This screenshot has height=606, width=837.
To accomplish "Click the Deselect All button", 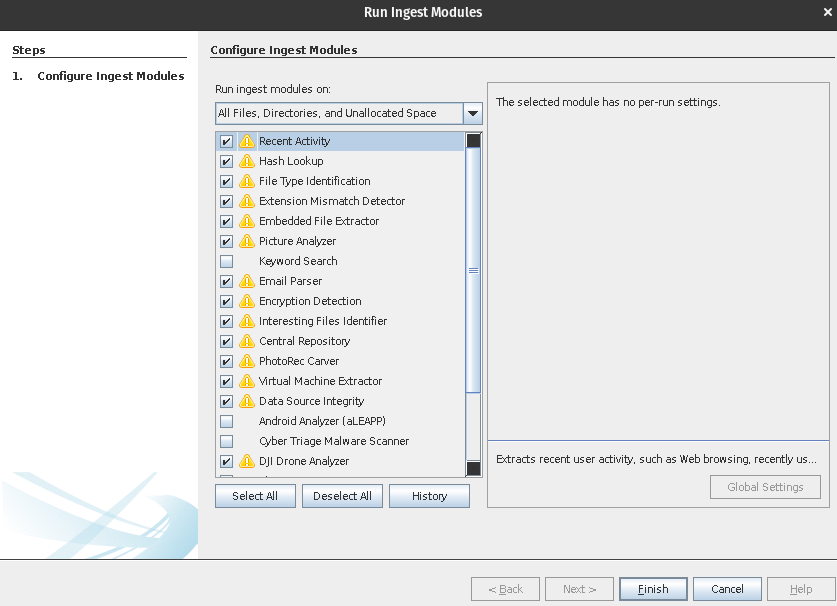I will 342,496.
